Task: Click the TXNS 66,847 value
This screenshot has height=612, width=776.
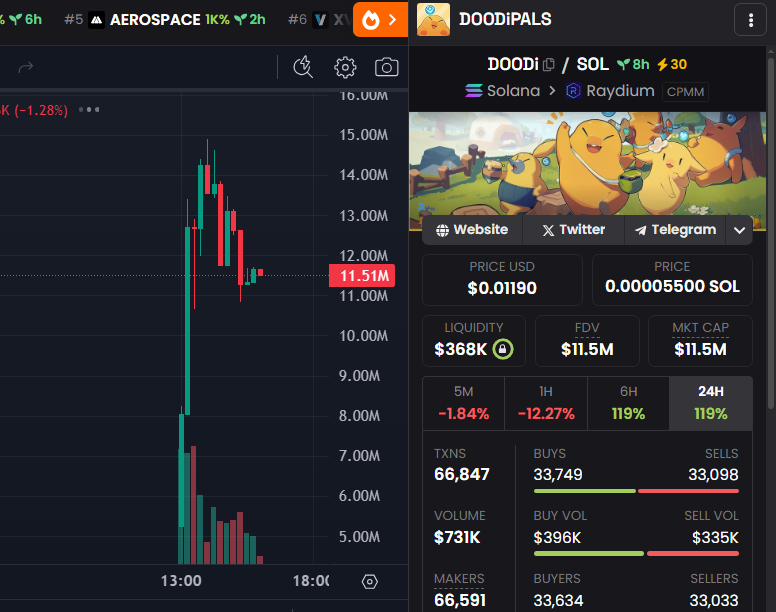Action: 462,474
